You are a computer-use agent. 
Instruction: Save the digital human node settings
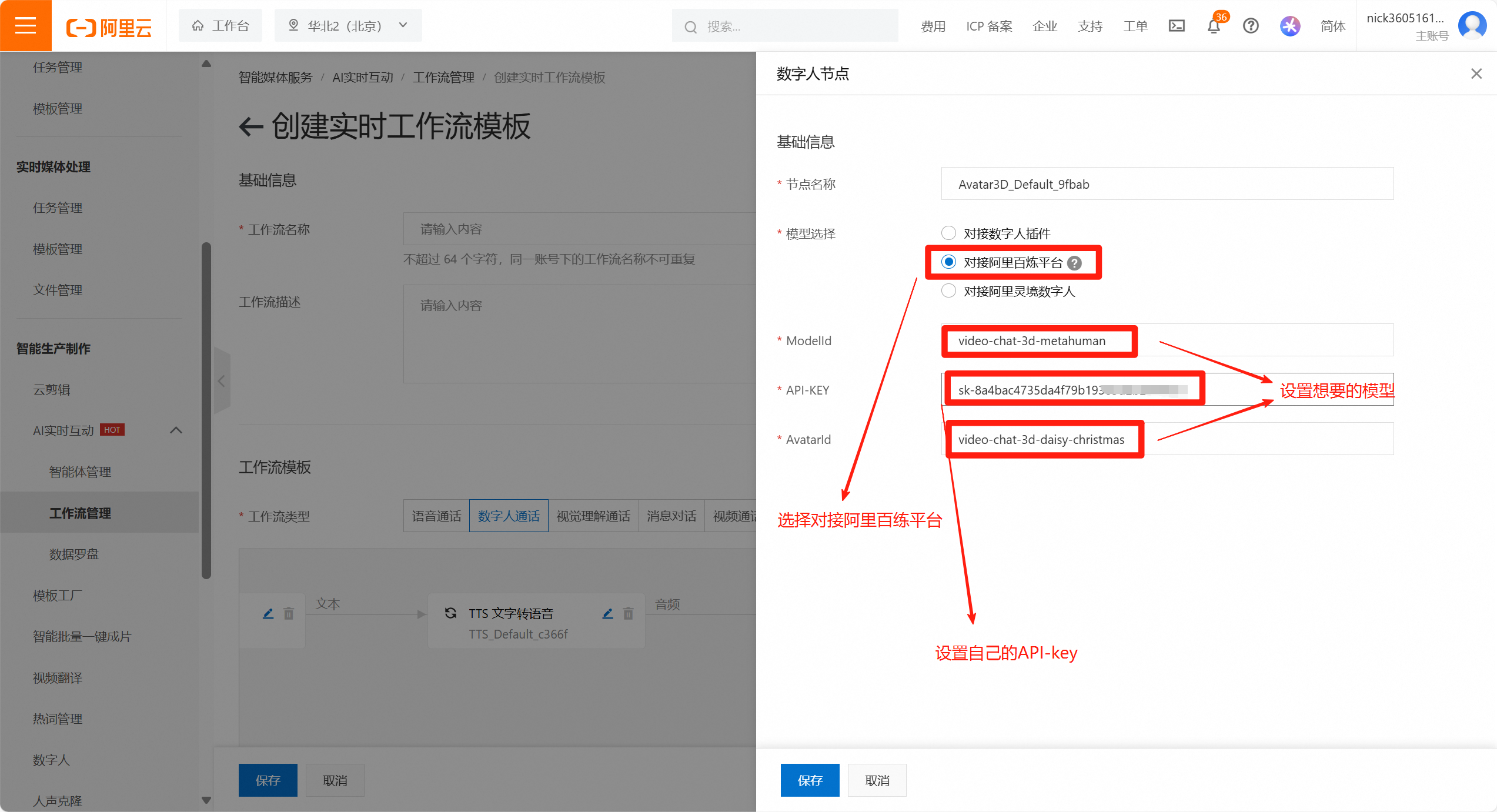810,780
